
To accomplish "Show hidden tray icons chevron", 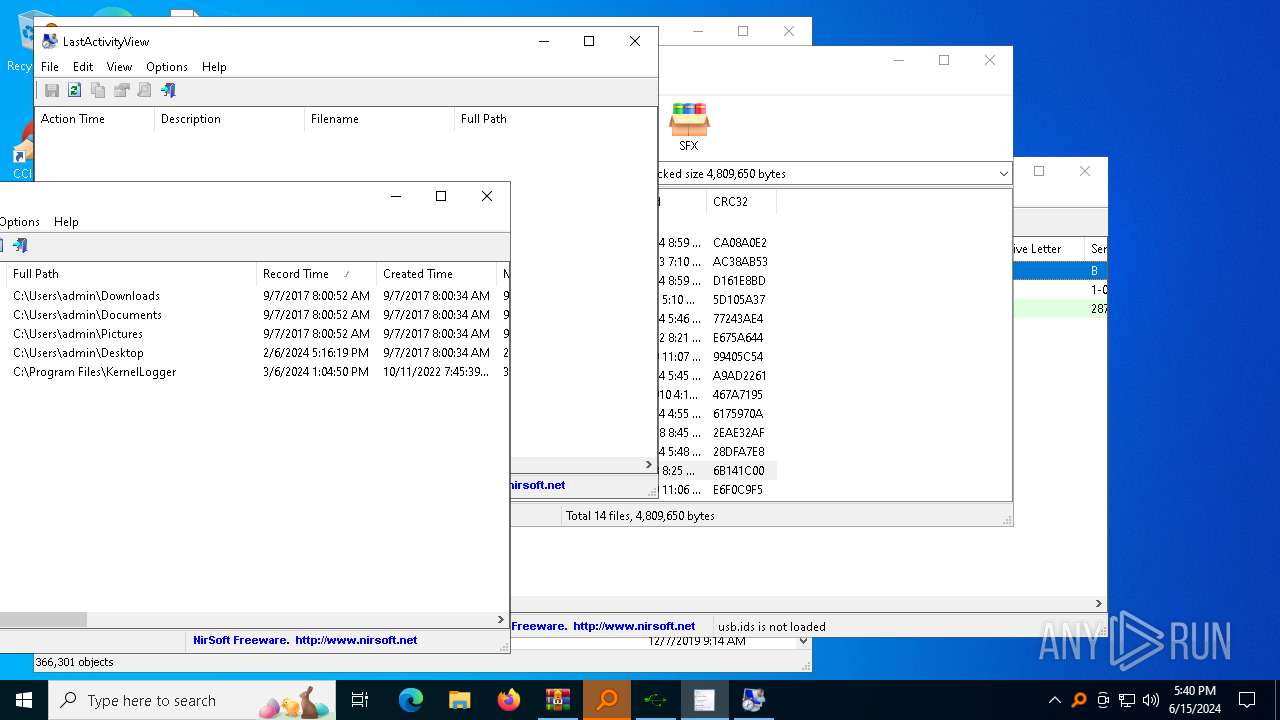I will click(1054, 700).
